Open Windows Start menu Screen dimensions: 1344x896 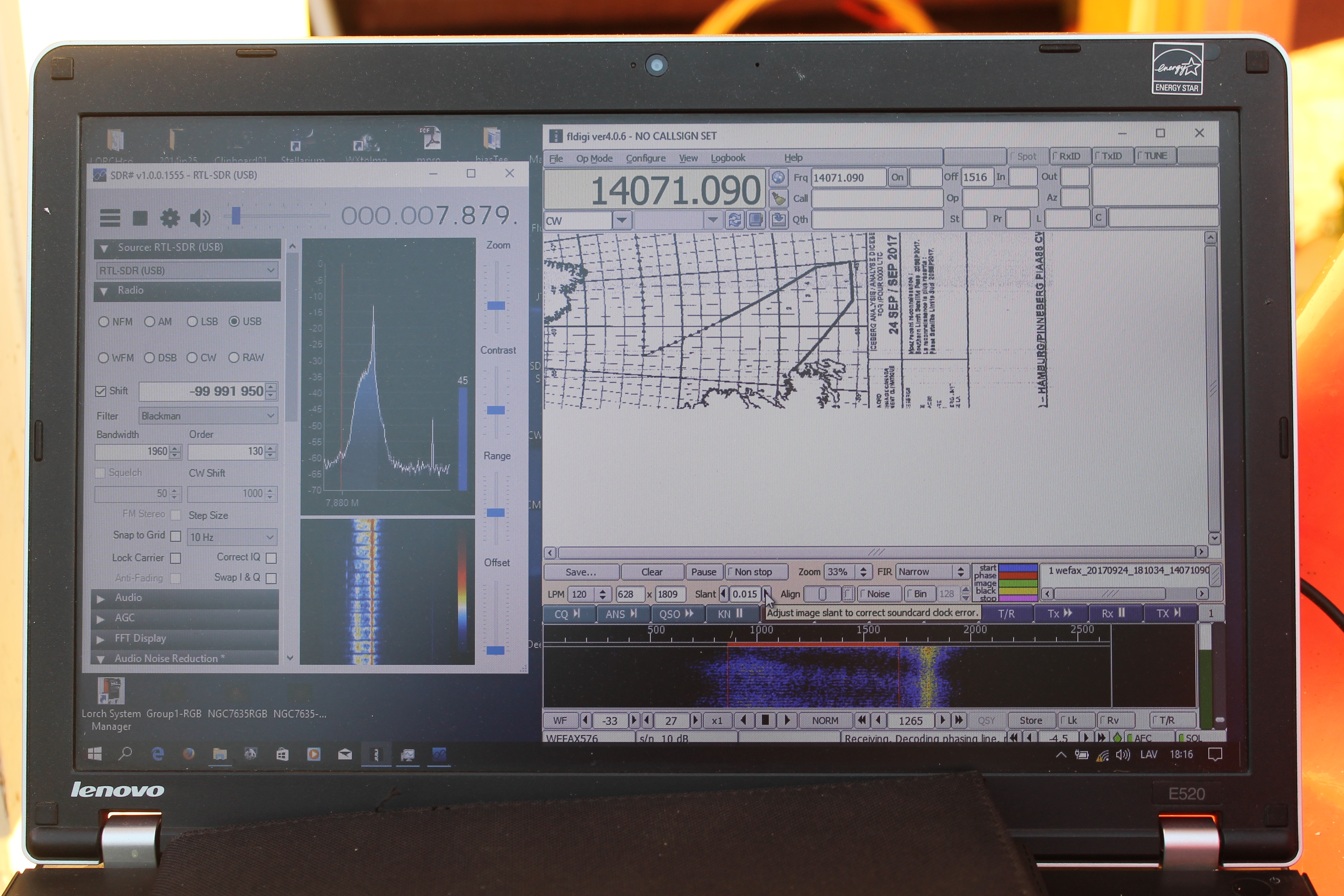(95, 754)
